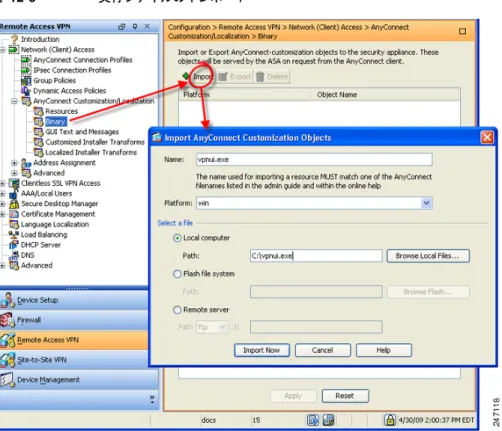Click the Device Setup section icon
The height and width of the screenshot is (431, 502).
coord(7,300)
